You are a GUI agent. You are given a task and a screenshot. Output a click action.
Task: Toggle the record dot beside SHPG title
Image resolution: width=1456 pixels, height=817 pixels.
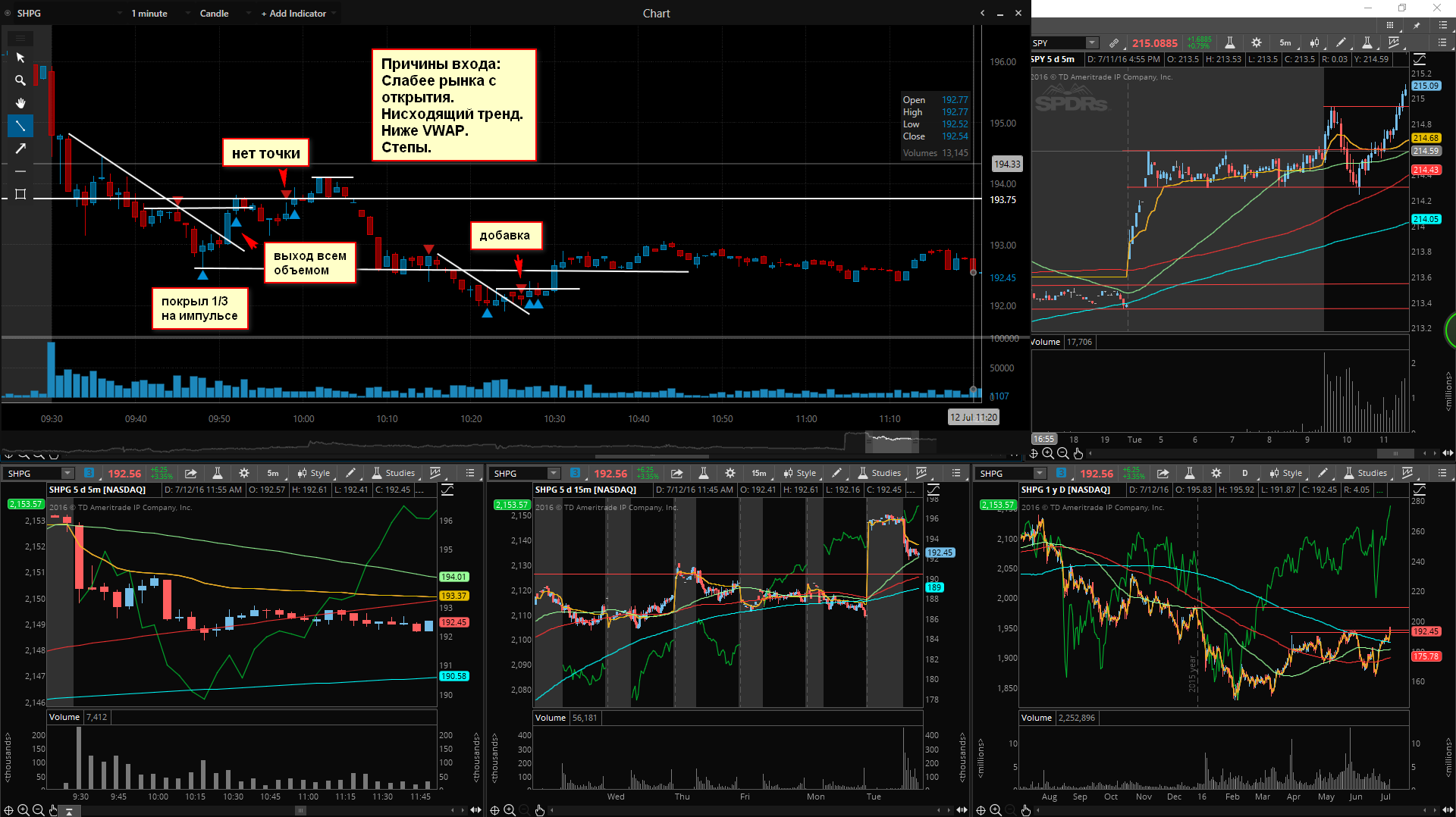[x=8, y=14]
